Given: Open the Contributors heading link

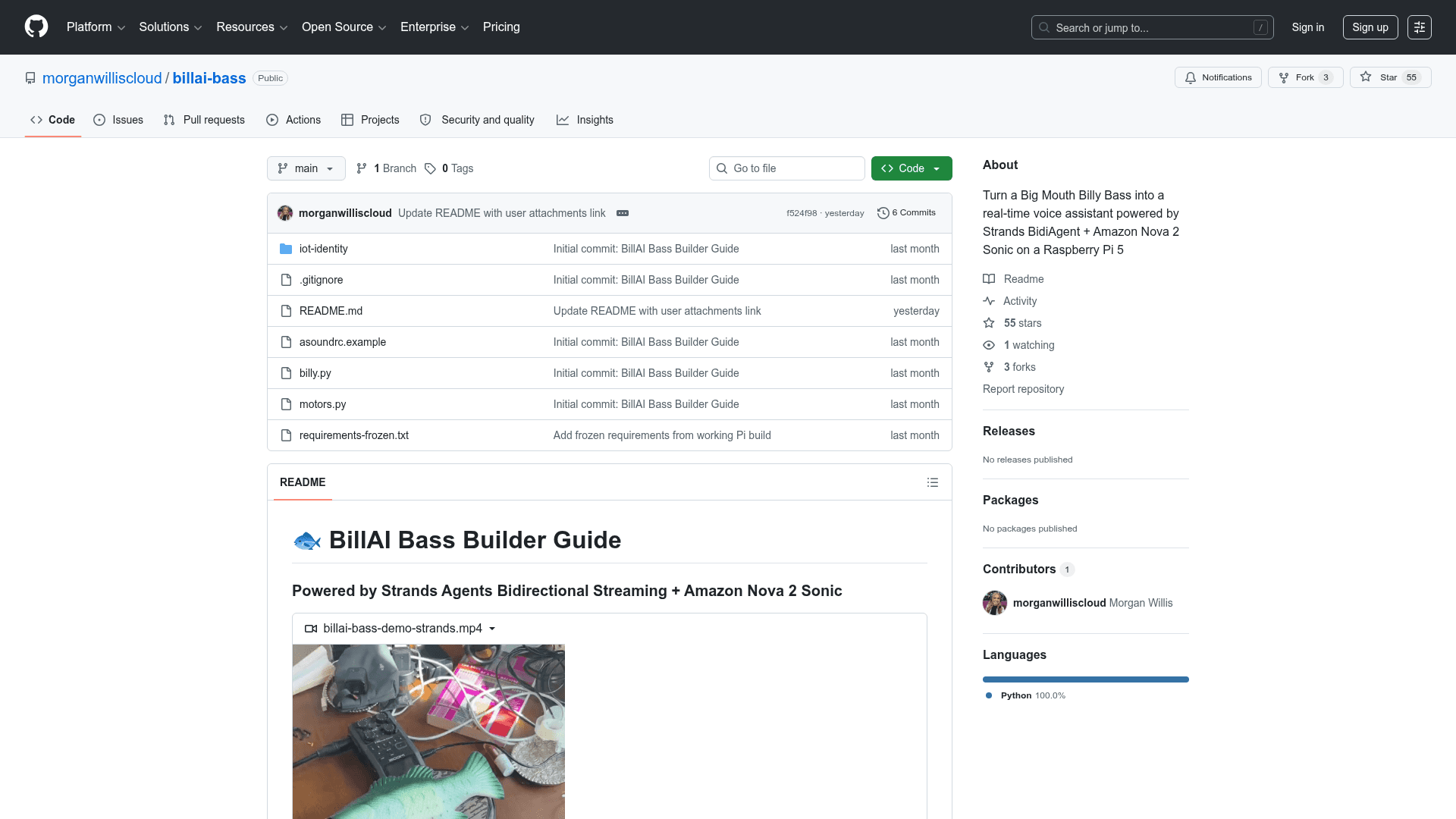Looking at the screenshot, I should tap(1028, 569).
